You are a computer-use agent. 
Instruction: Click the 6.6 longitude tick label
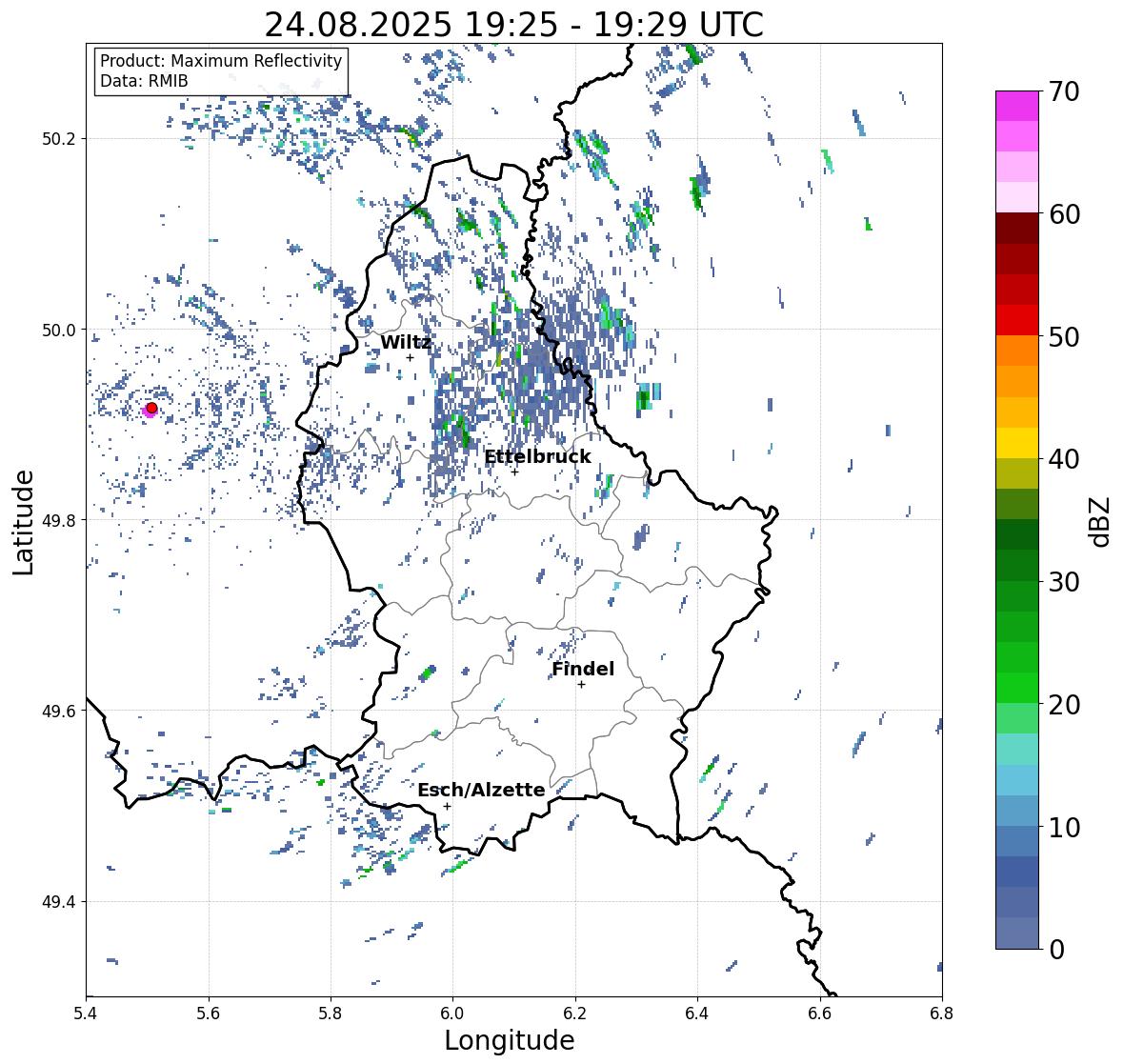click(820, 1014)
